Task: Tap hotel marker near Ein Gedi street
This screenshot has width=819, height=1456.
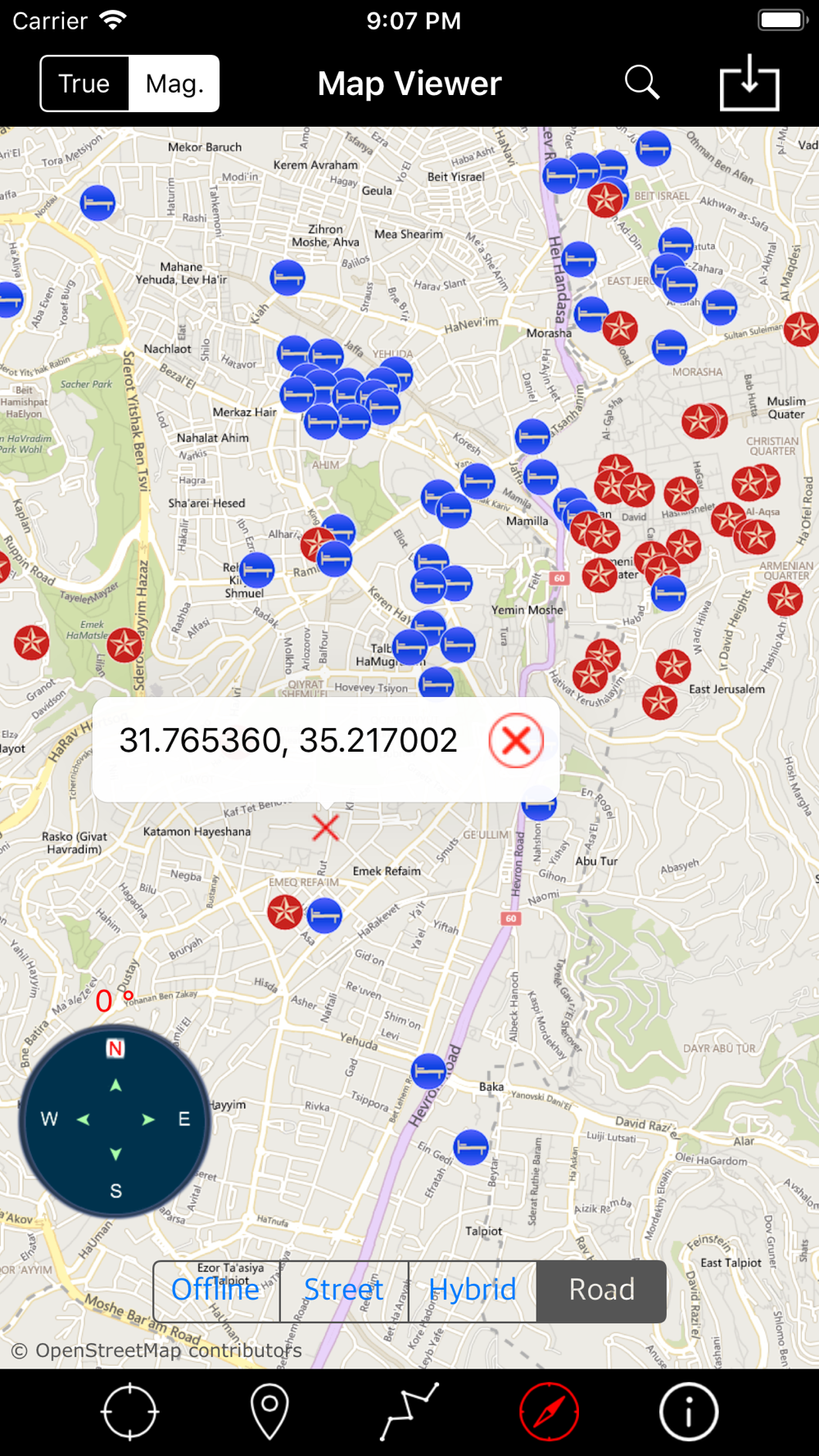Action: click(471, 1147)
